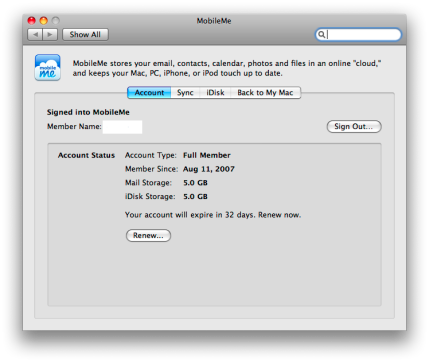Click the 'Account Status' label
Image resolution: width=429 pixels, height=362 pixels.
(86, 155)
